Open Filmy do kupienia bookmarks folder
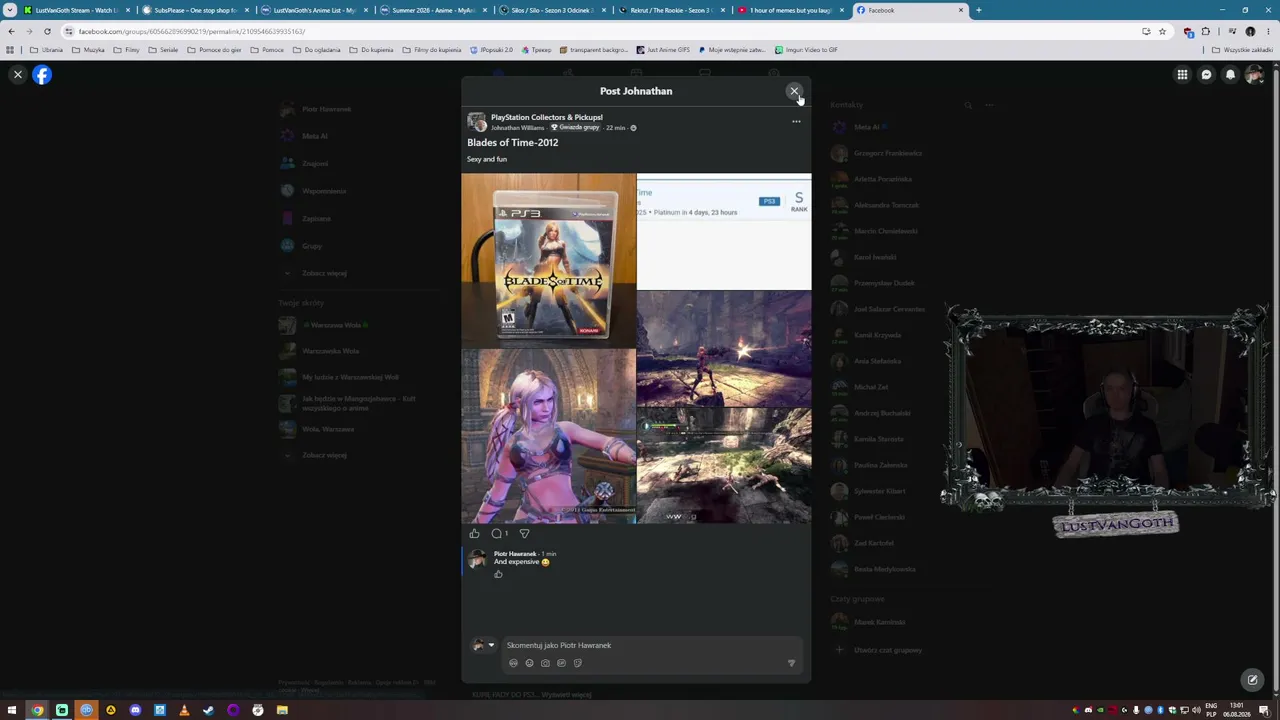 [x=432, y=50]
